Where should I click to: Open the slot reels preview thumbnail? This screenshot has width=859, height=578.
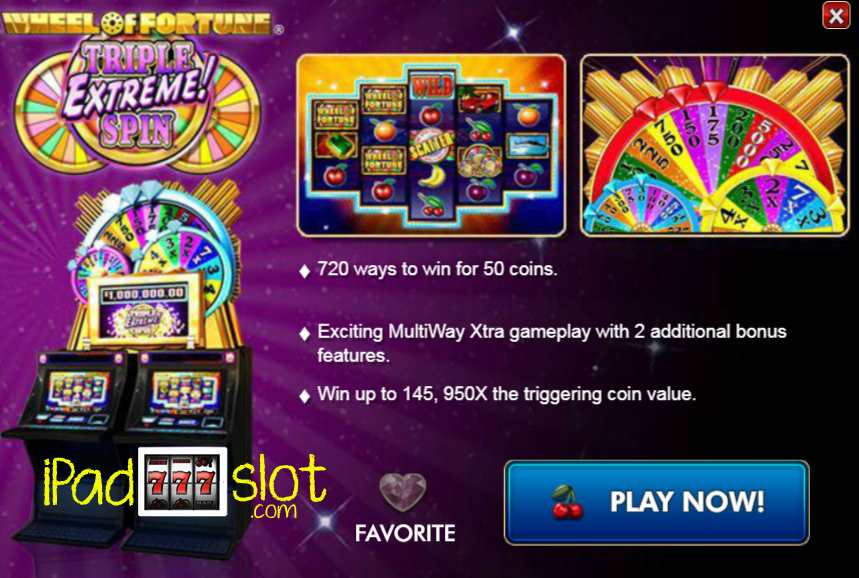click(431, 145)
